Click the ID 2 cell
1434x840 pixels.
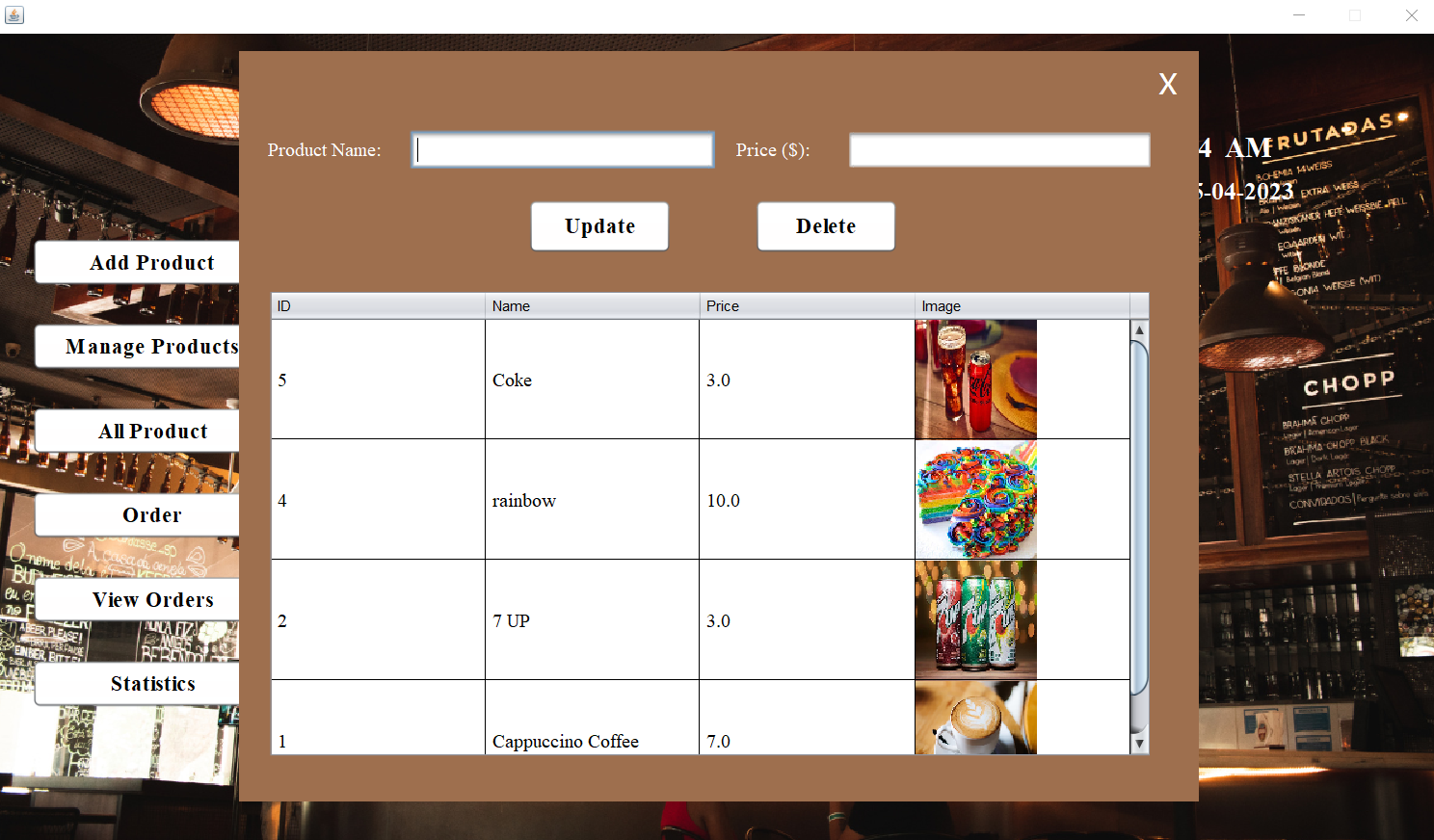click(x=379, y=620)
